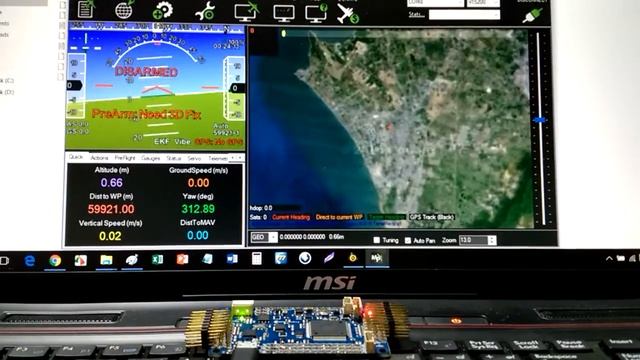Open File Explorer from the taskbar

pyautogui.click(x=106, y=260)
